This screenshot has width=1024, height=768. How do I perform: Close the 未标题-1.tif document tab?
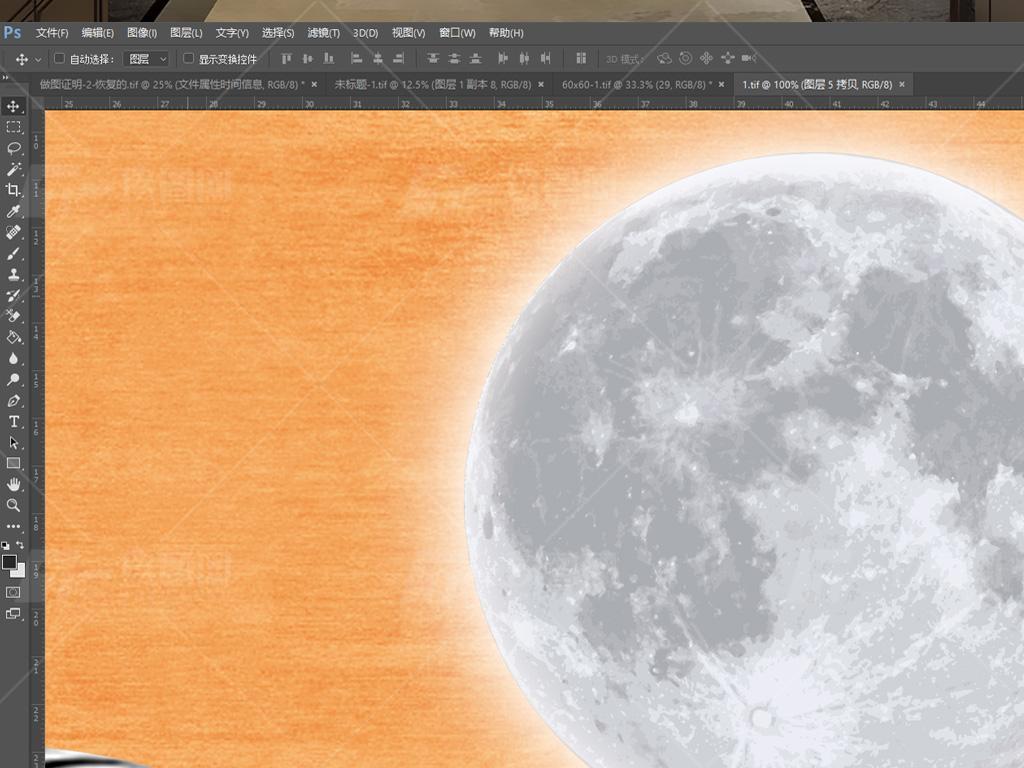(x=541, y=84)
